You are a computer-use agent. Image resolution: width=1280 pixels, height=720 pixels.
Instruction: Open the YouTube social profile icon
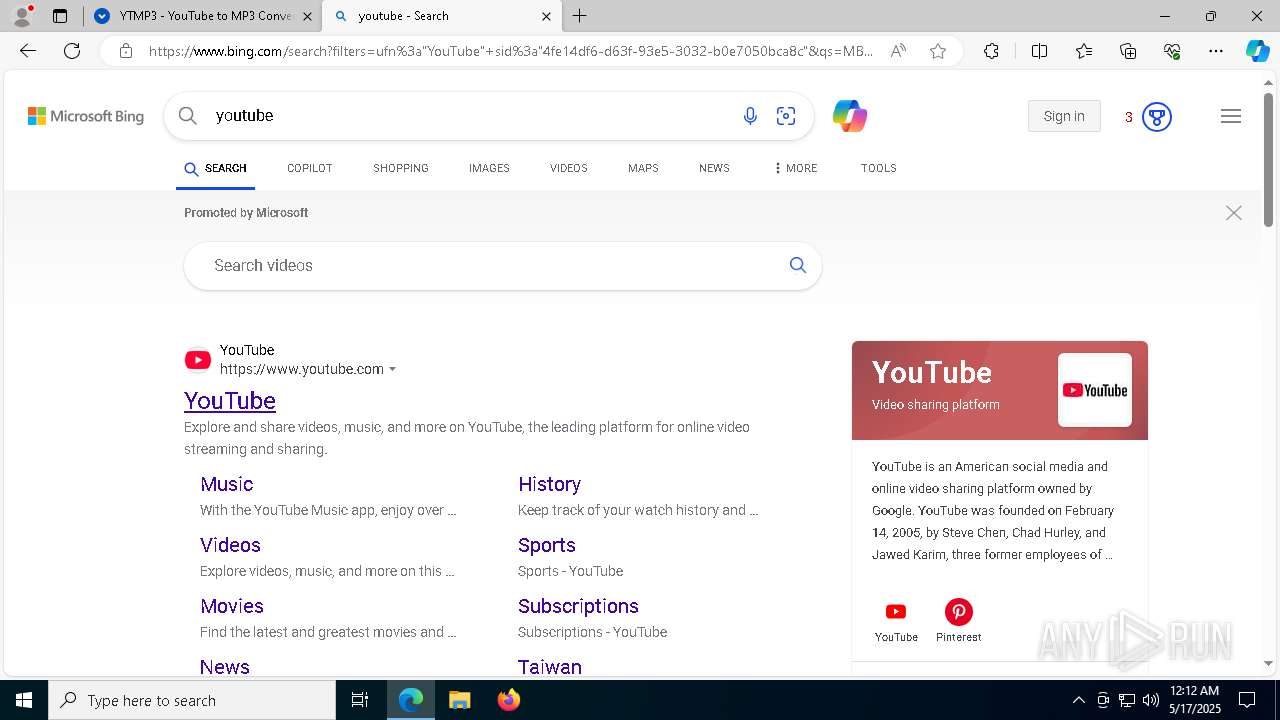point(896,612)
